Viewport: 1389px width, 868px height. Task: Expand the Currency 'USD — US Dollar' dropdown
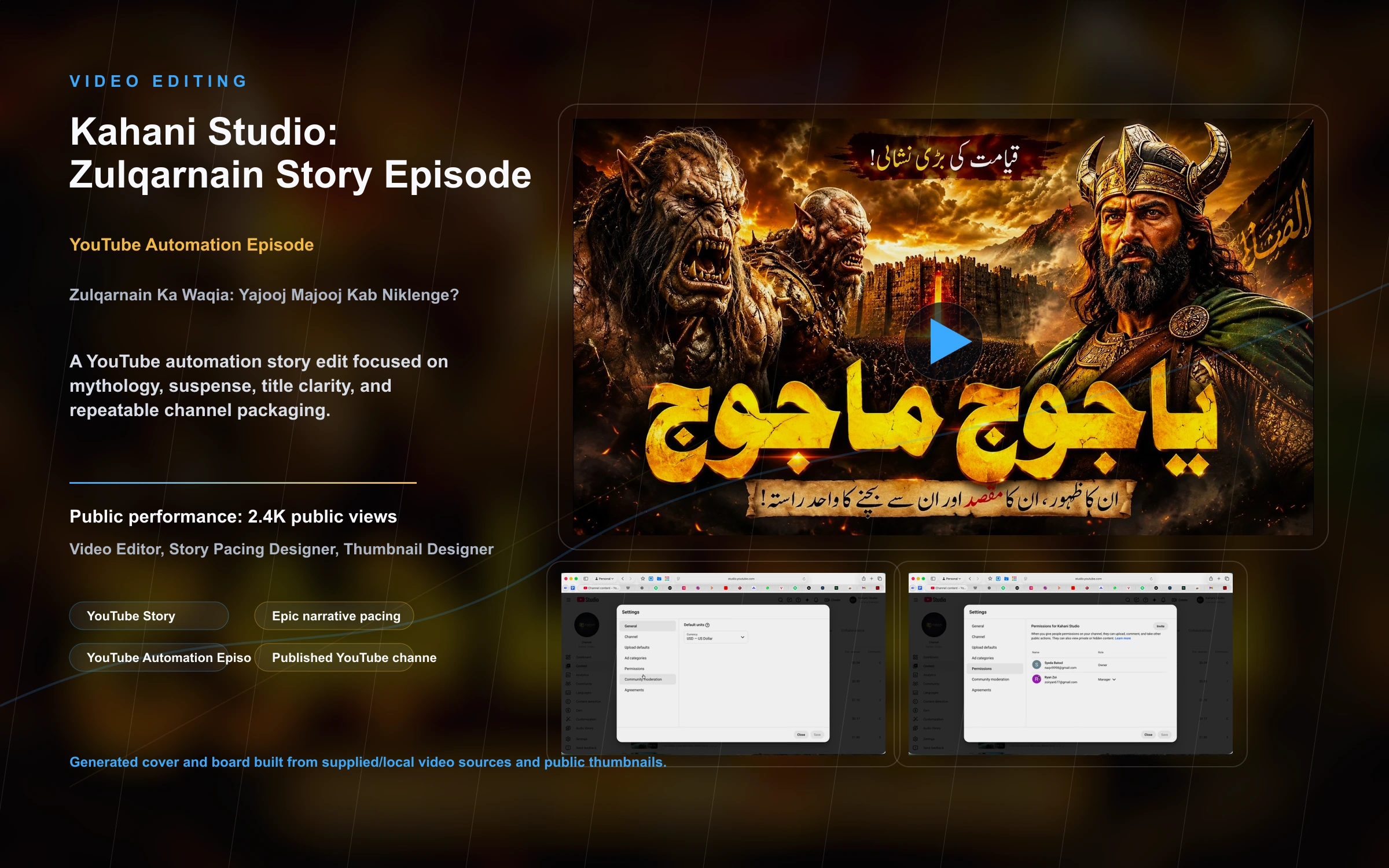click(715, 637)
